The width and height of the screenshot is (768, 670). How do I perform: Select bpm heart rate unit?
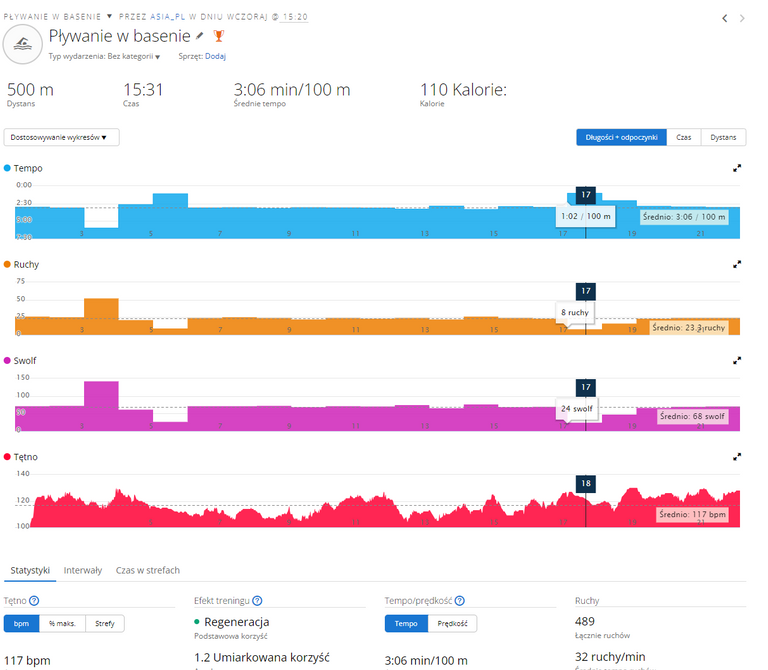(x=21, y=623)
